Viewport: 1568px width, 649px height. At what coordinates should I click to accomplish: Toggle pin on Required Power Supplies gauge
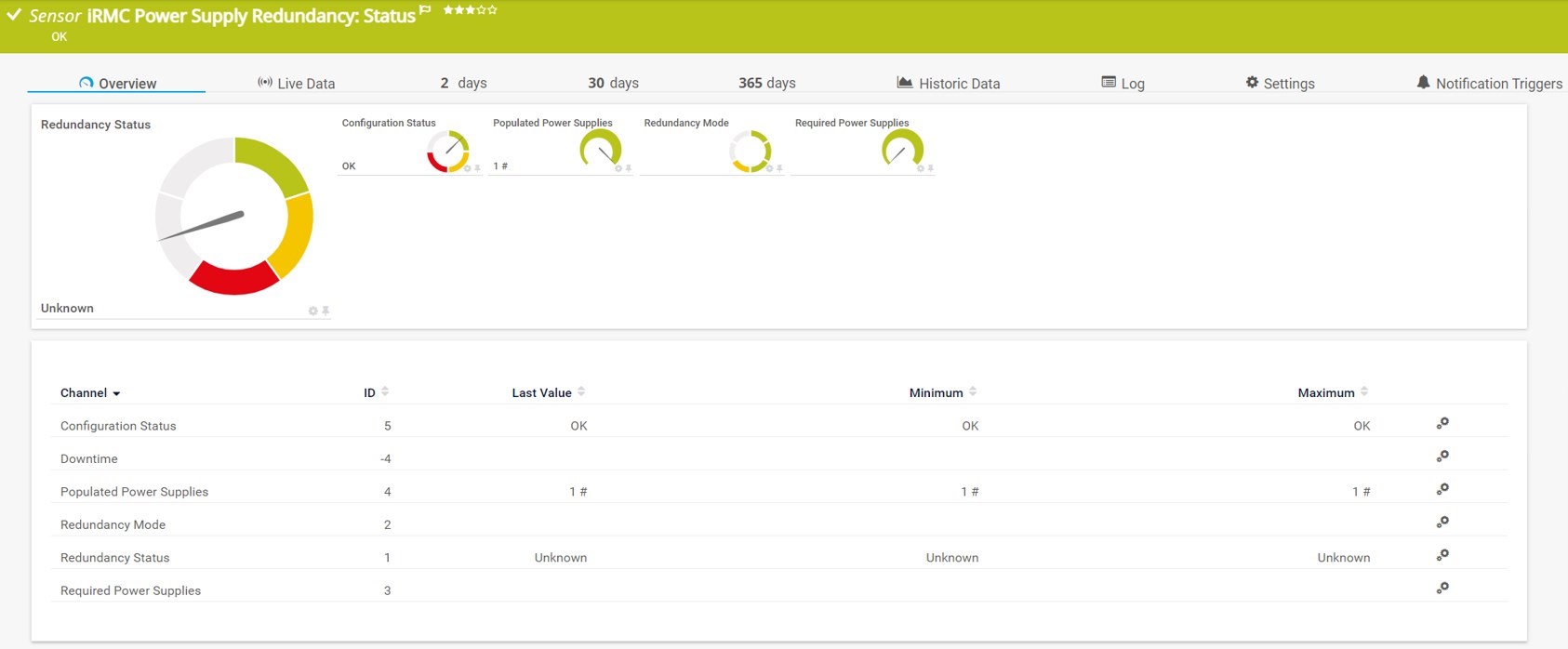[931, 168]
